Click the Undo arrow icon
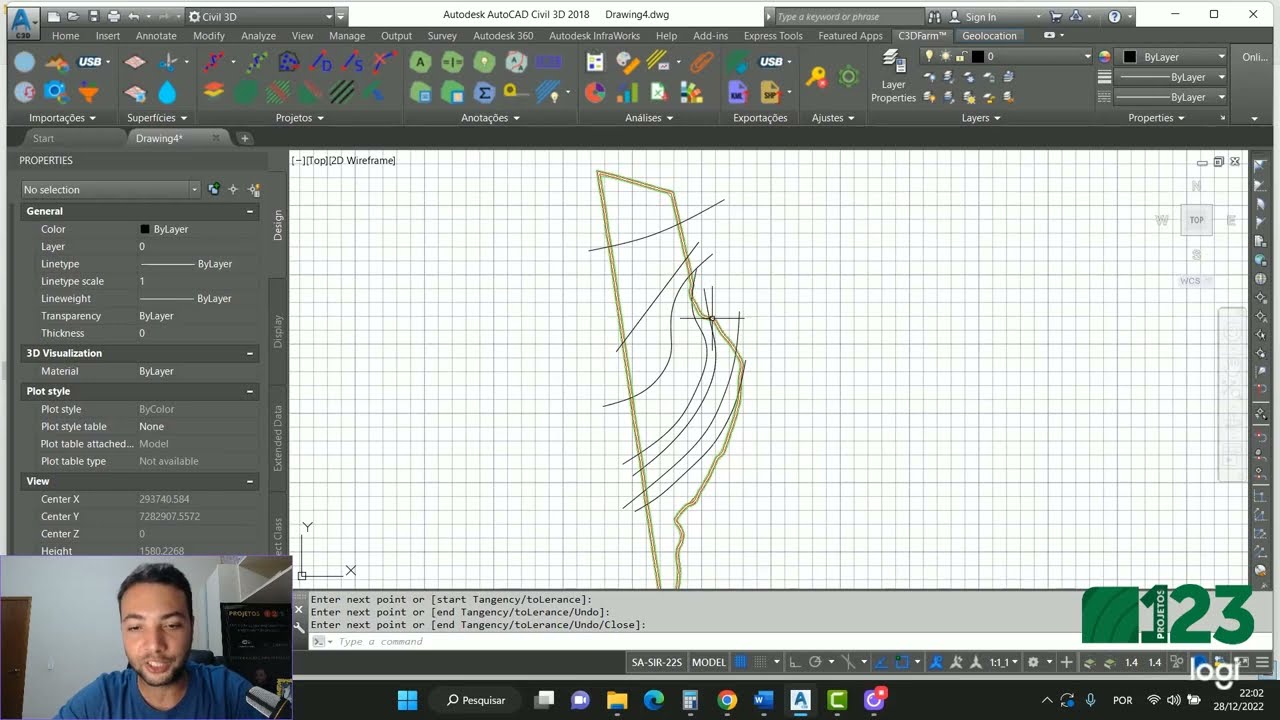 tap(134, 16)
